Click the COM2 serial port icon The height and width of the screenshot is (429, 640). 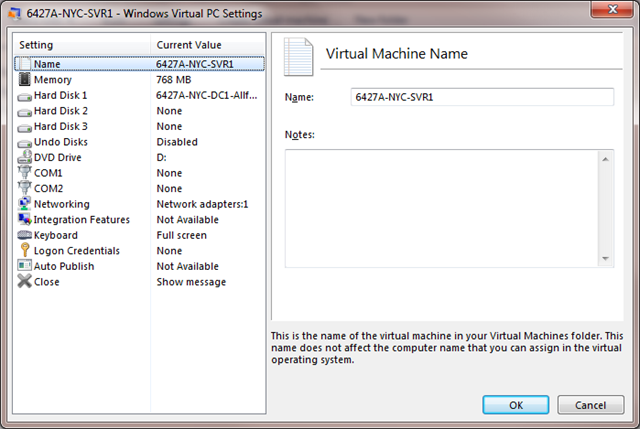(24, 188)
